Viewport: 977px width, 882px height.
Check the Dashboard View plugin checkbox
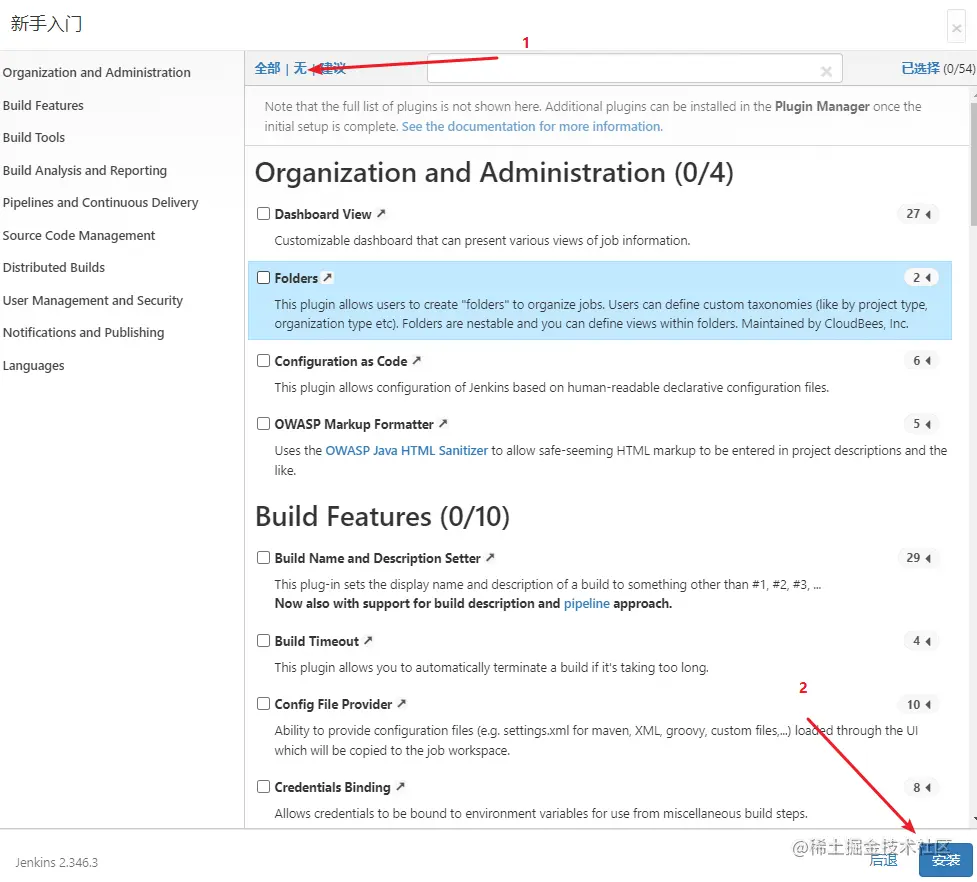tap(264, 214)
